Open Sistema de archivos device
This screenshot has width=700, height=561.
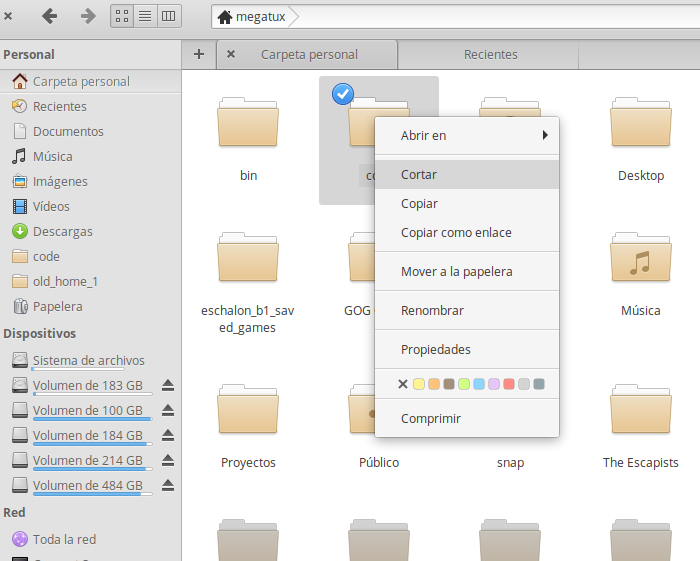tap(91, 360)
